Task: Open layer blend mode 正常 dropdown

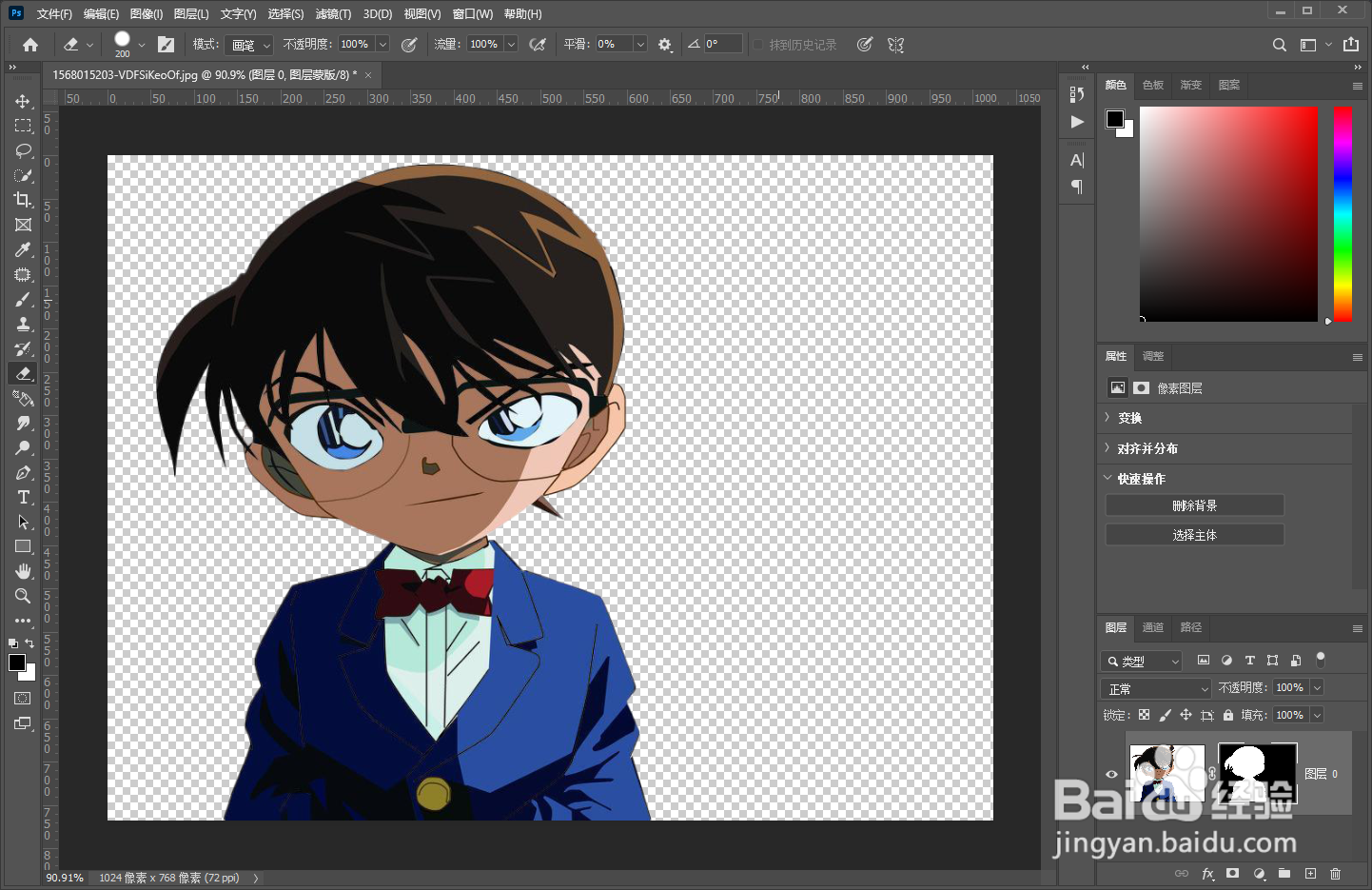Action: (x=1156, y=688)
